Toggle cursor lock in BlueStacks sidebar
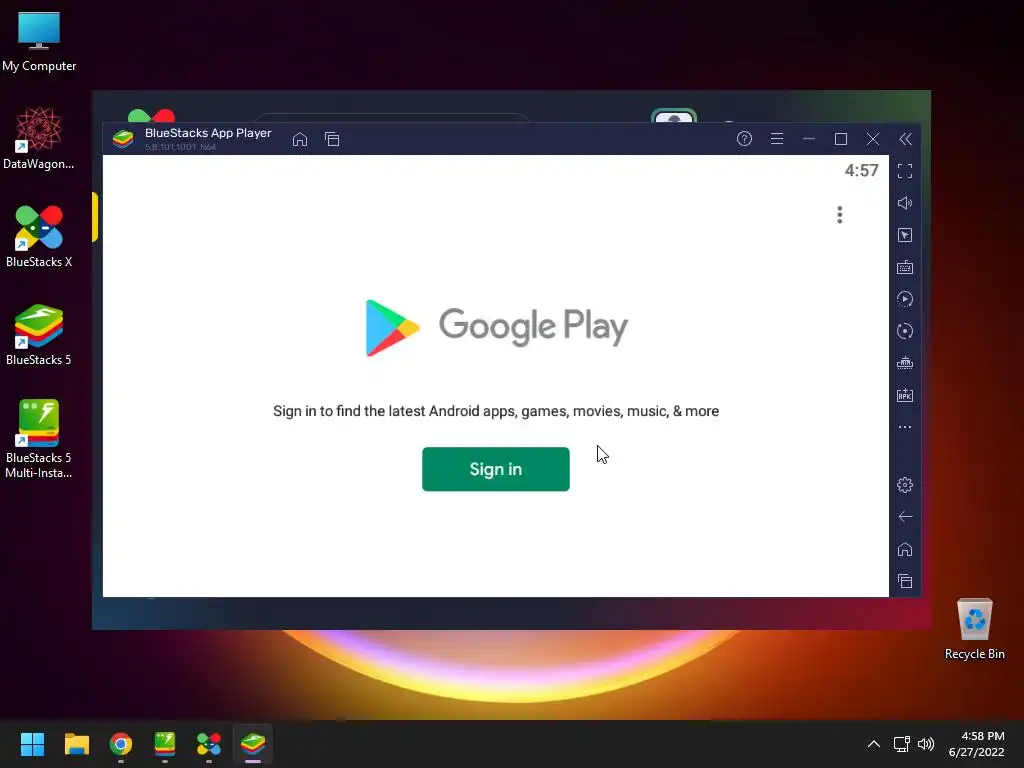Image resolution: width=1024 pixels, height=768 pixels. click(x=904, y=235)
